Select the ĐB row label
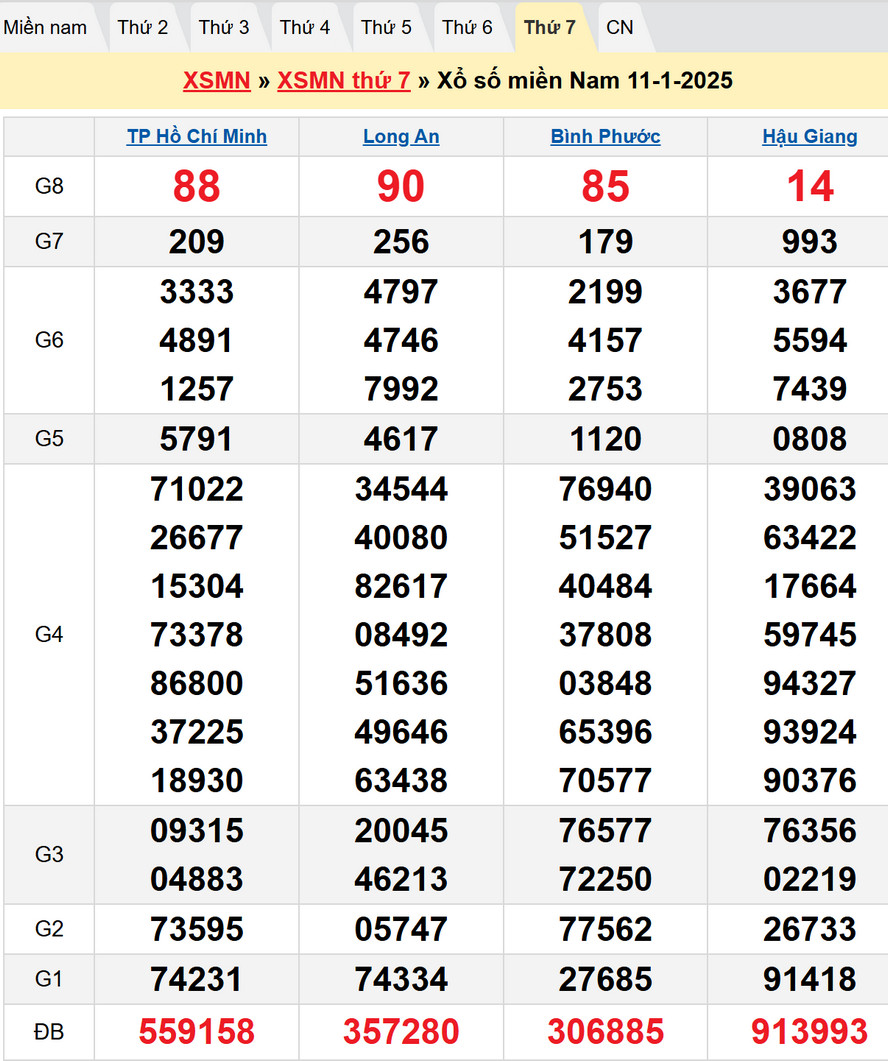The height and width of the screenshot is (1061, 888). click(x=49, y=1031)
